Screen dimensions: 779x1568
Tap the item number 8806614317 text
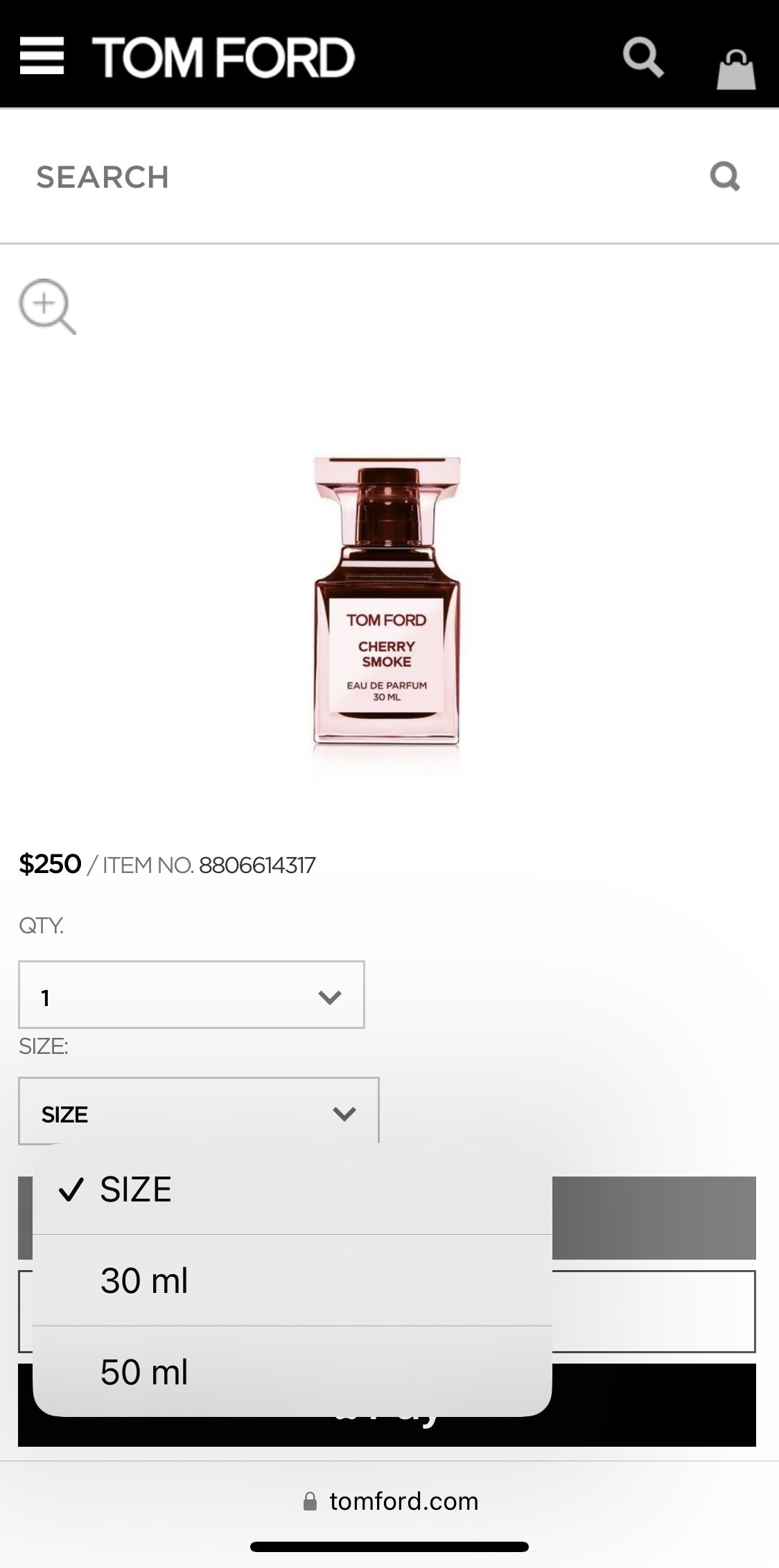point(257,865)
